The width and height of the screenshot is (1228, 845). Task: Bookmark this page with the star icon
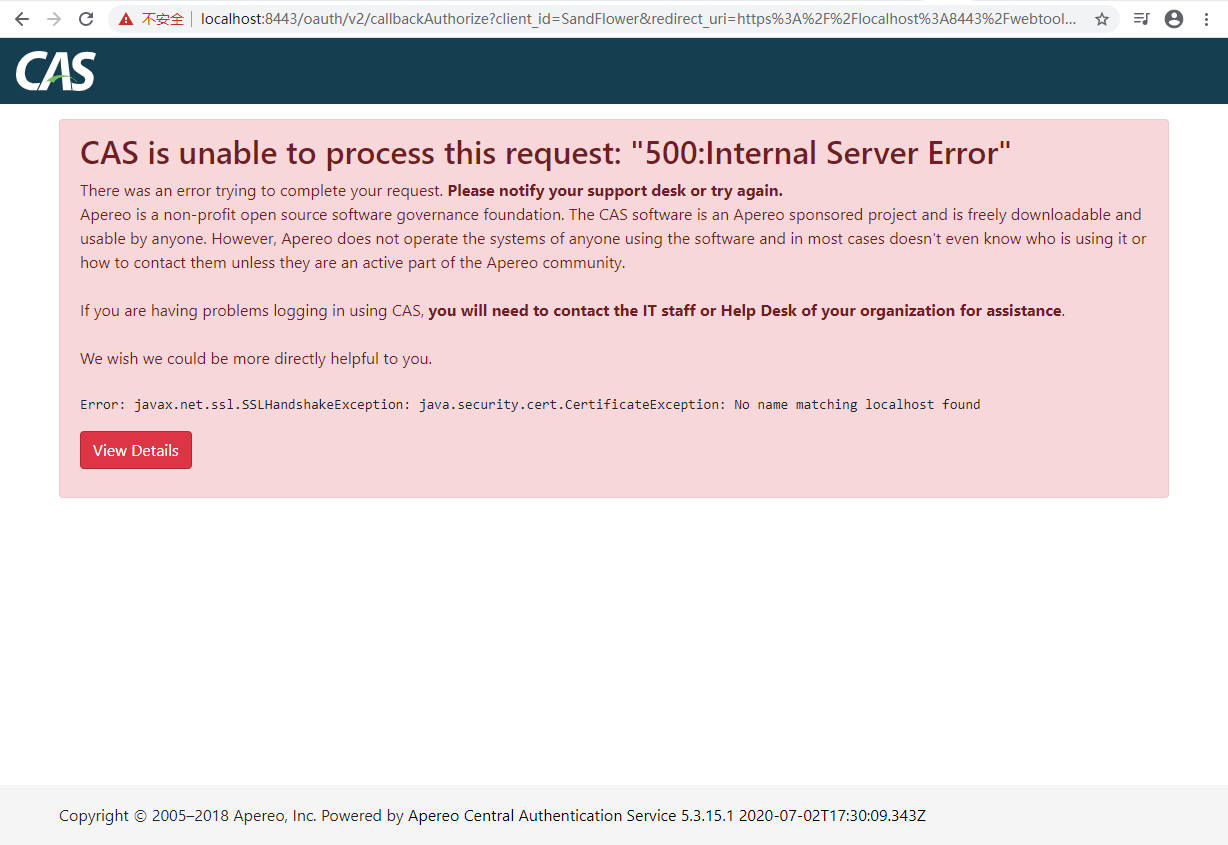point(1102,19)
